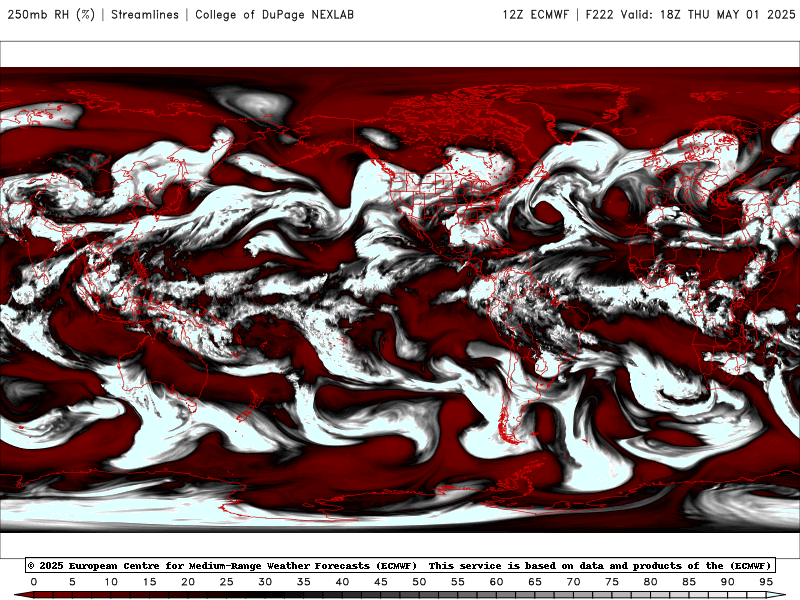800x600 pixels.
Task: Click the "15" label on the color scale
Action: click(149, 582)
